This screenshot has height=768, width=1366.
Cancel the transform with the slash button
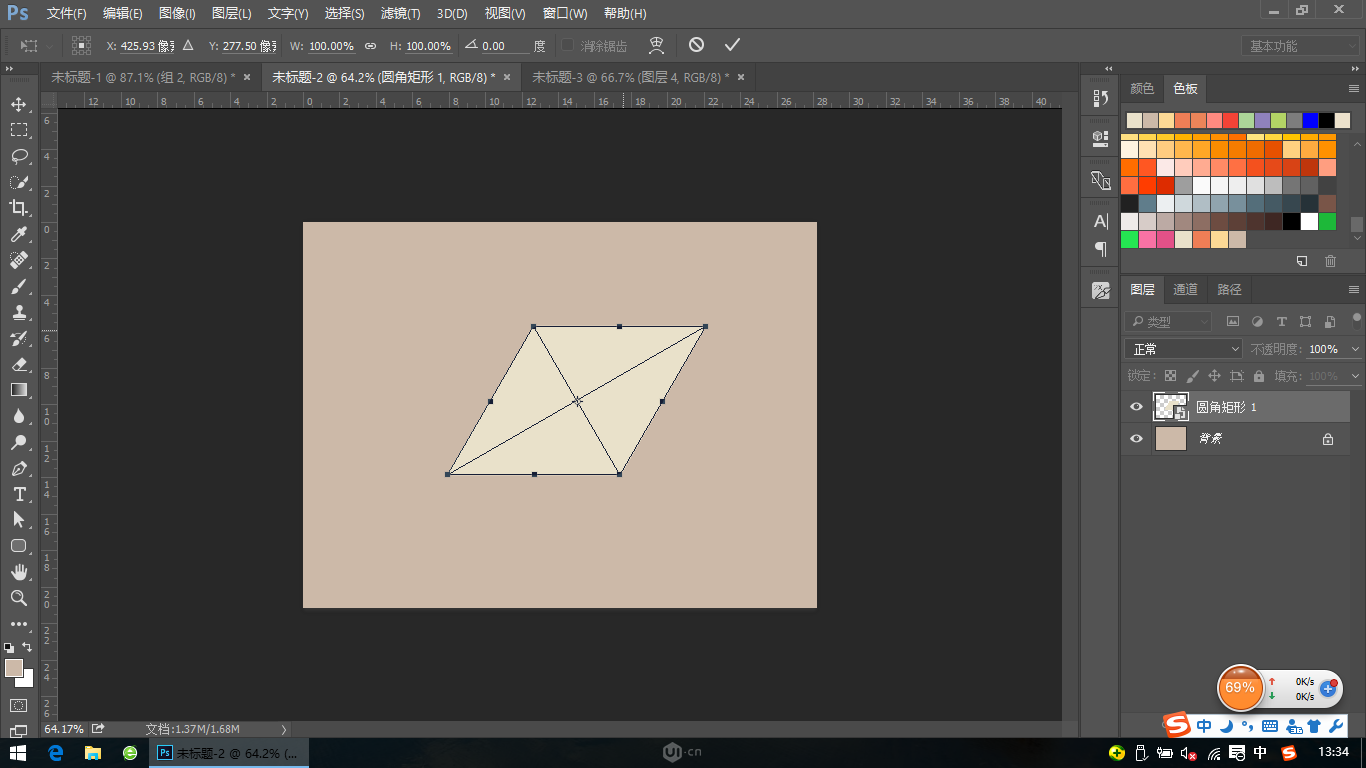(697, 44)
